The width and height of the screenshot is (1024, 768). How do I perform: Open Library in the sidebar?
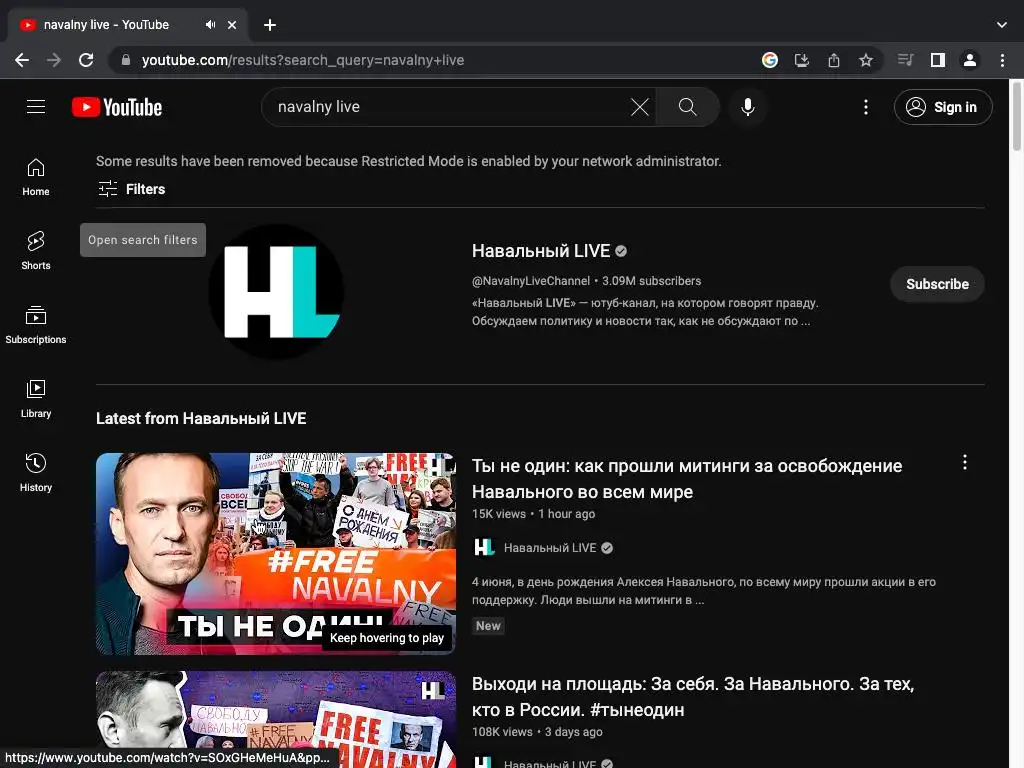36,399
